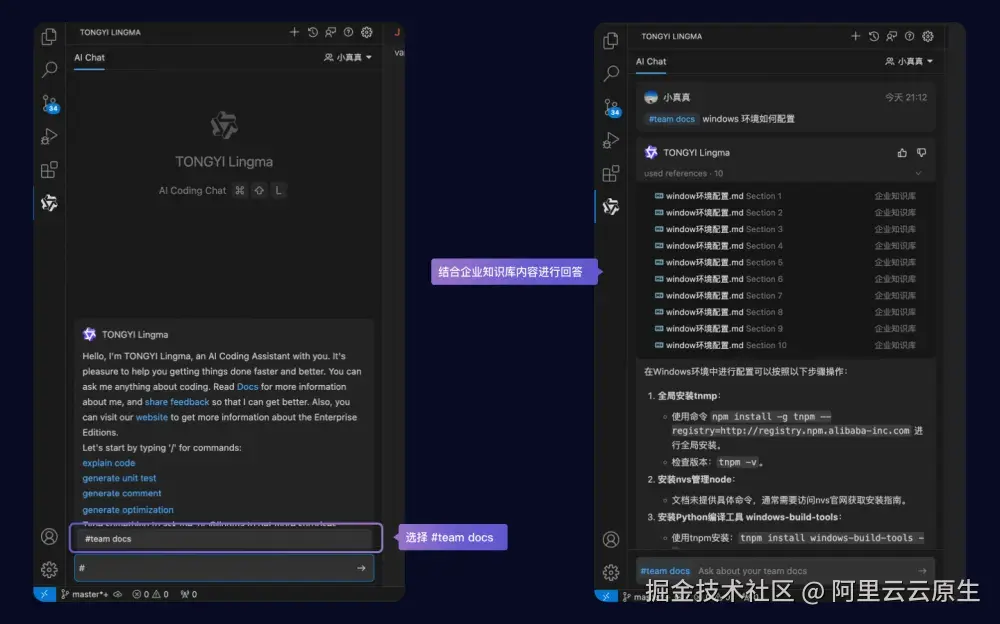Choose #team docs suggestion in left window
Image resolution: width=1000 pixels, height=624 pixels.
tap(226, 539)
